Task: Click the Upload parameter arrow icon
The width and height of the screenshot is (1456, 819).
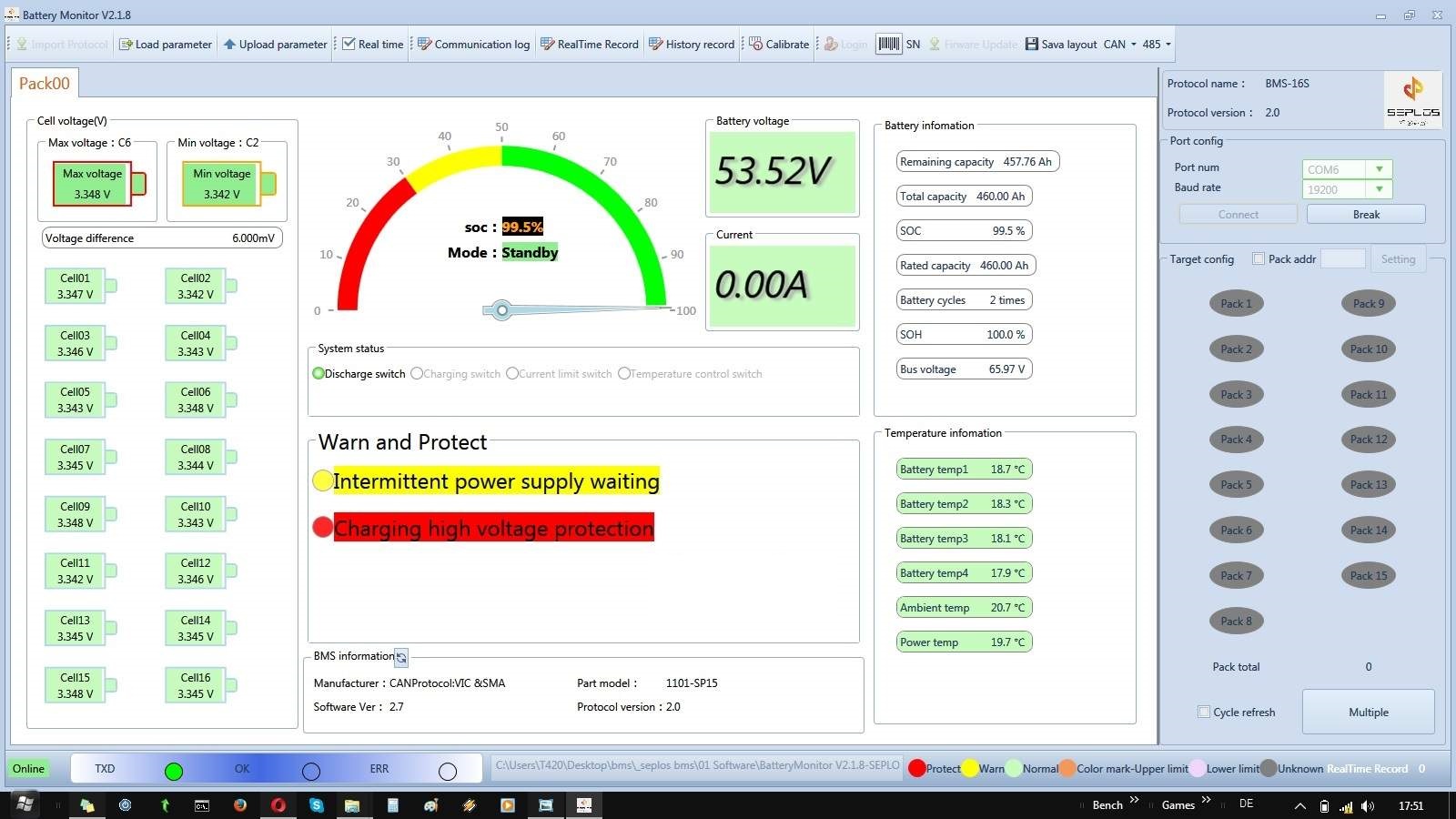Action: (x=230, y=44)
